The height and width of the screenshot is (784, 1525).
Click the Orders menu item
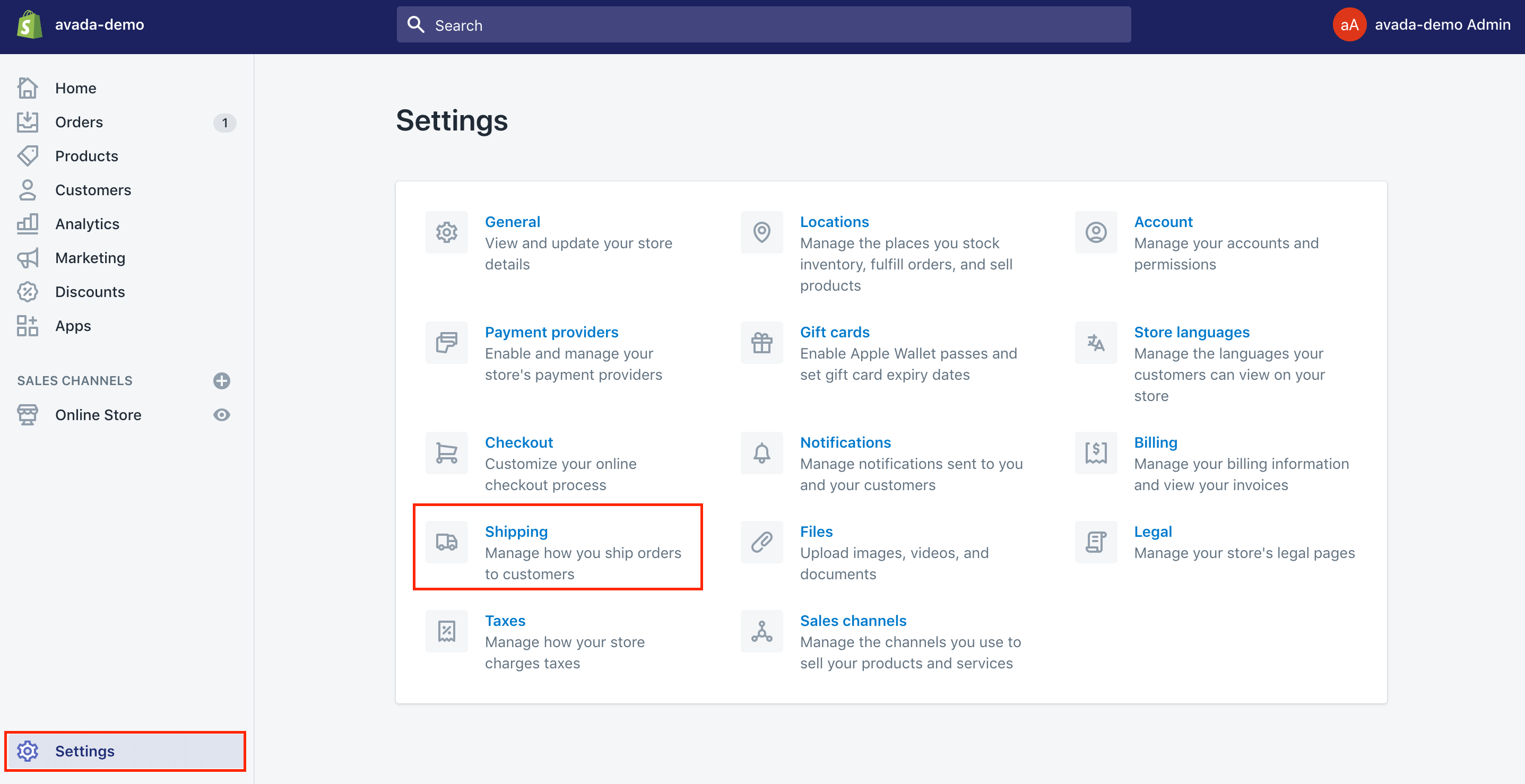(x=79, y=121)
